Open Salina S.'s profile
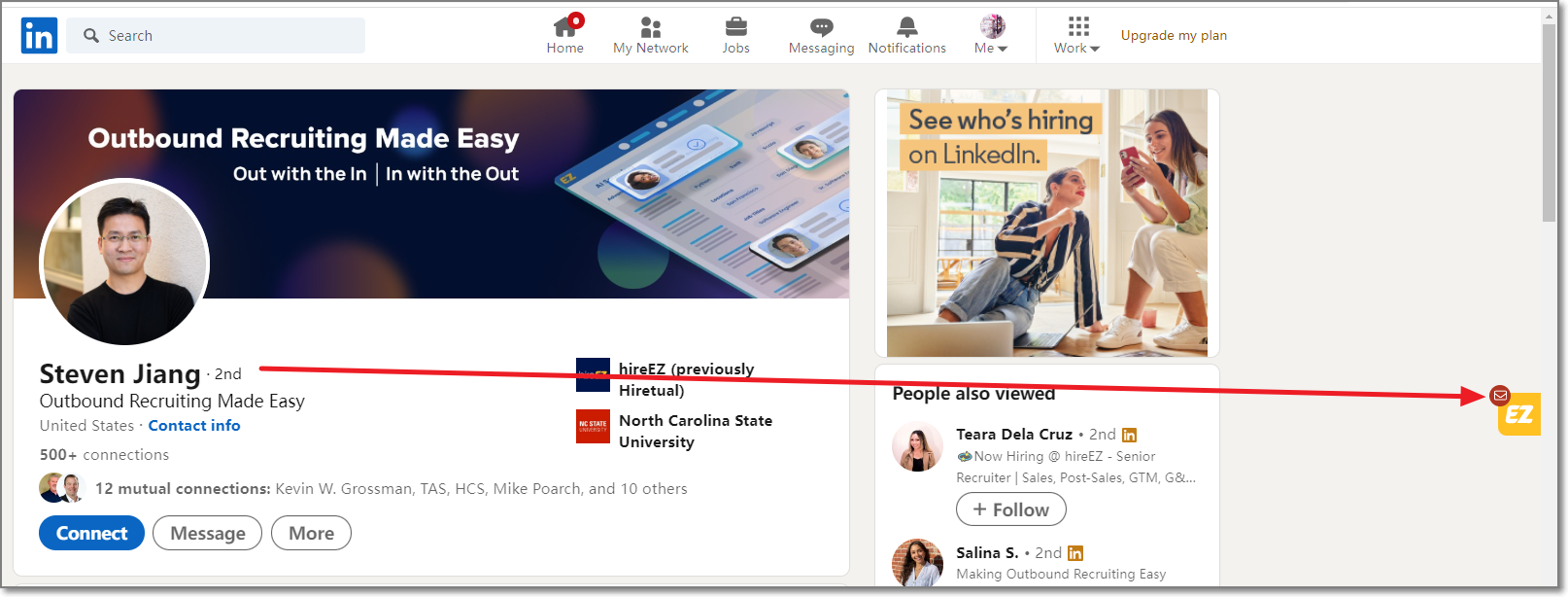 pos(987,553)
